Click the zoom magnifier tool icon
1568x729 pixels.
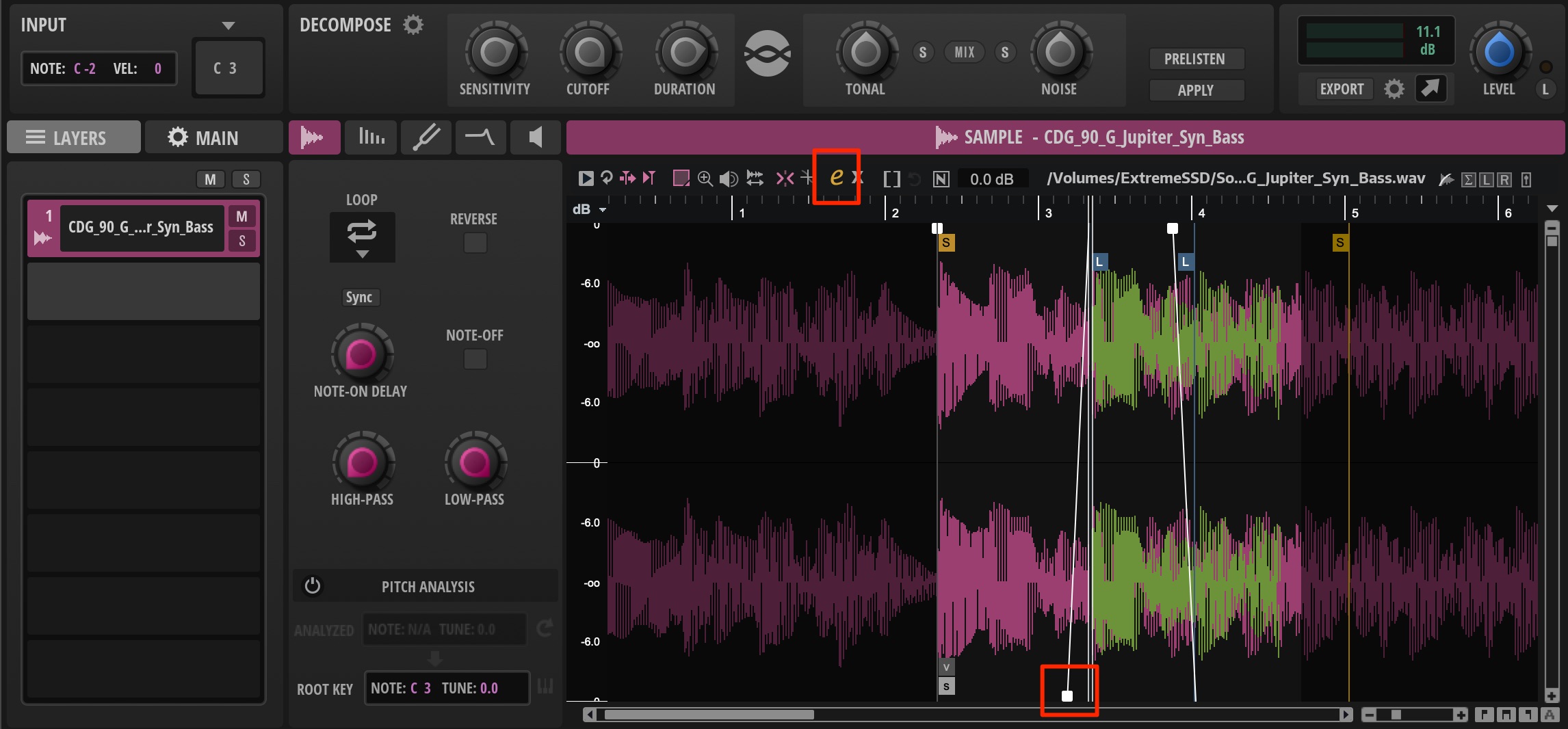point(705,178)
